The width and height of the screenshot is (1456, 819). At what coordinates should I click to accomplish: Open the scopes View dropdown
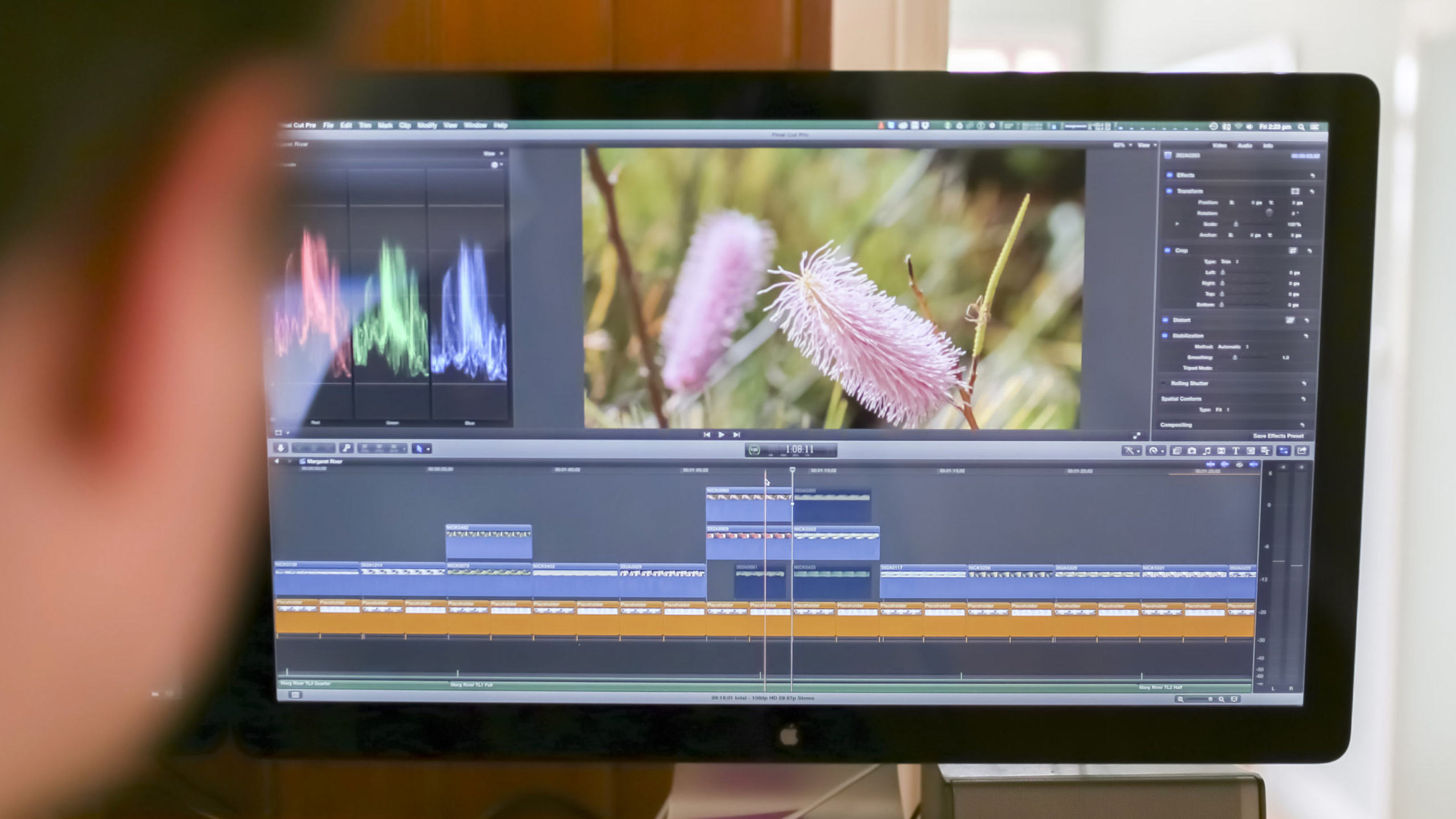point(493,153)
